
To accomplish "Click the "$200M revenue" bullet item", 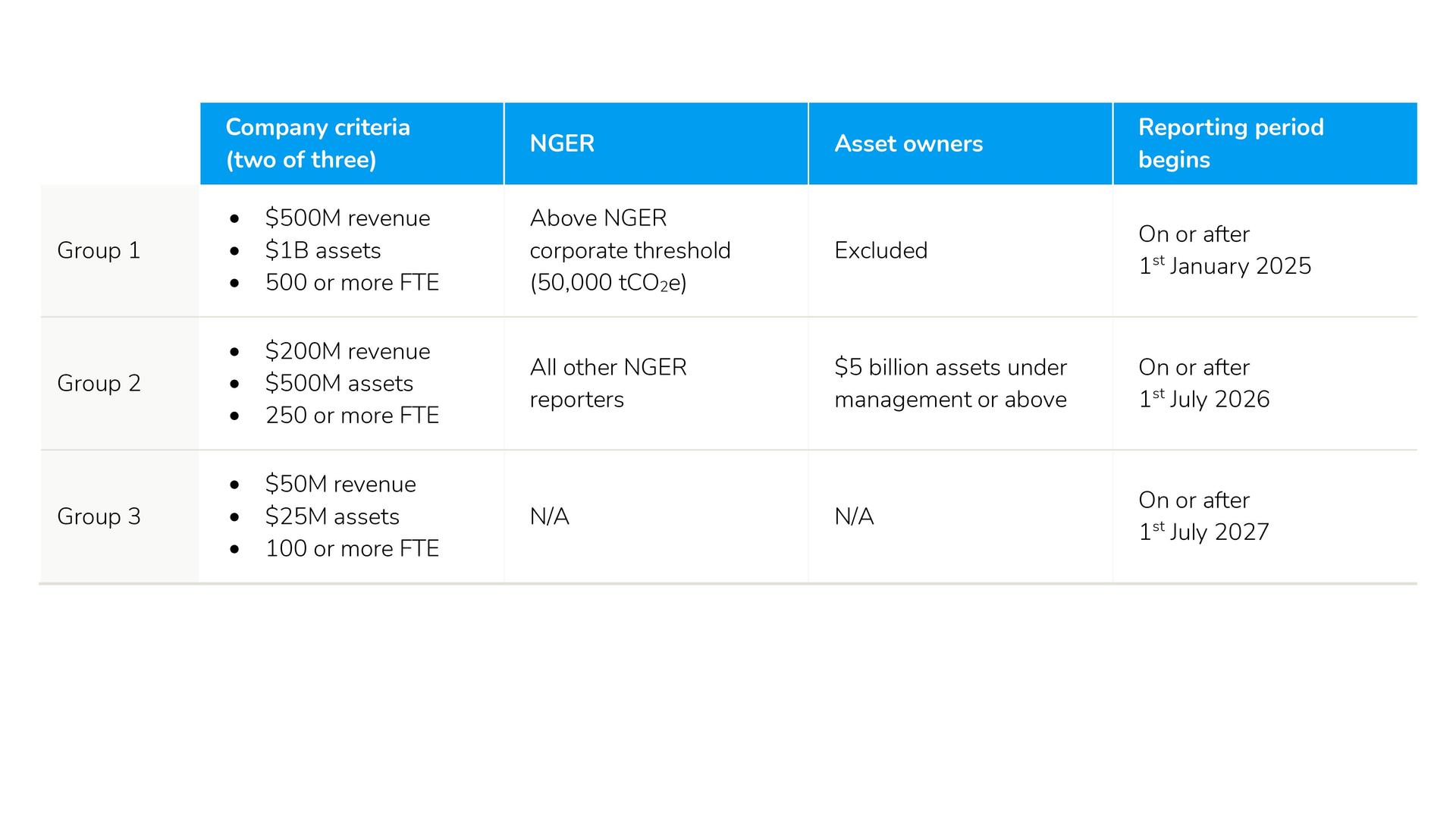I will [x=347, y=351].
